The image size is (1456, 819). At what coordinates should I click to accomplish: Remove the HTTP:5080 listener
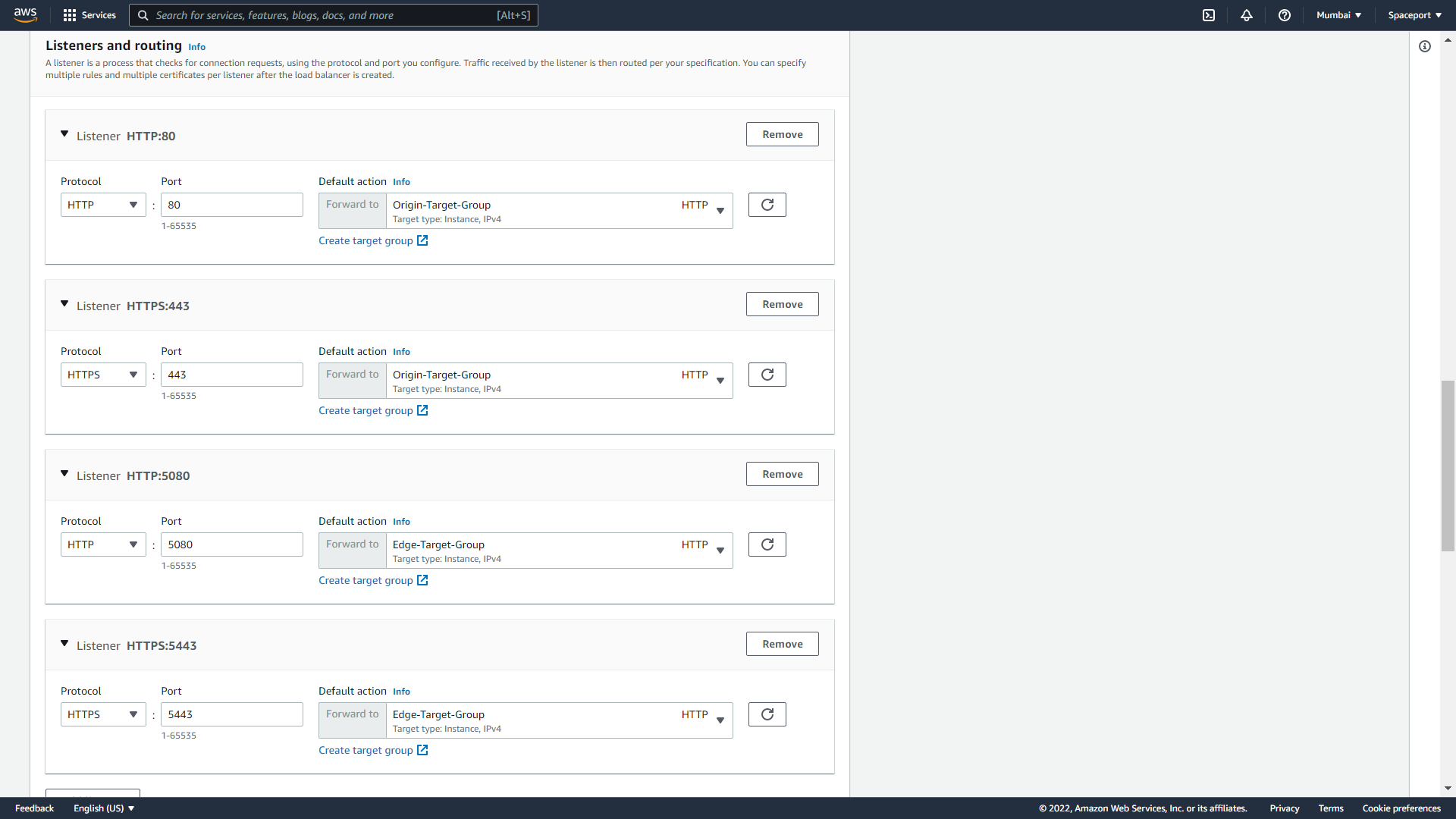783,474
